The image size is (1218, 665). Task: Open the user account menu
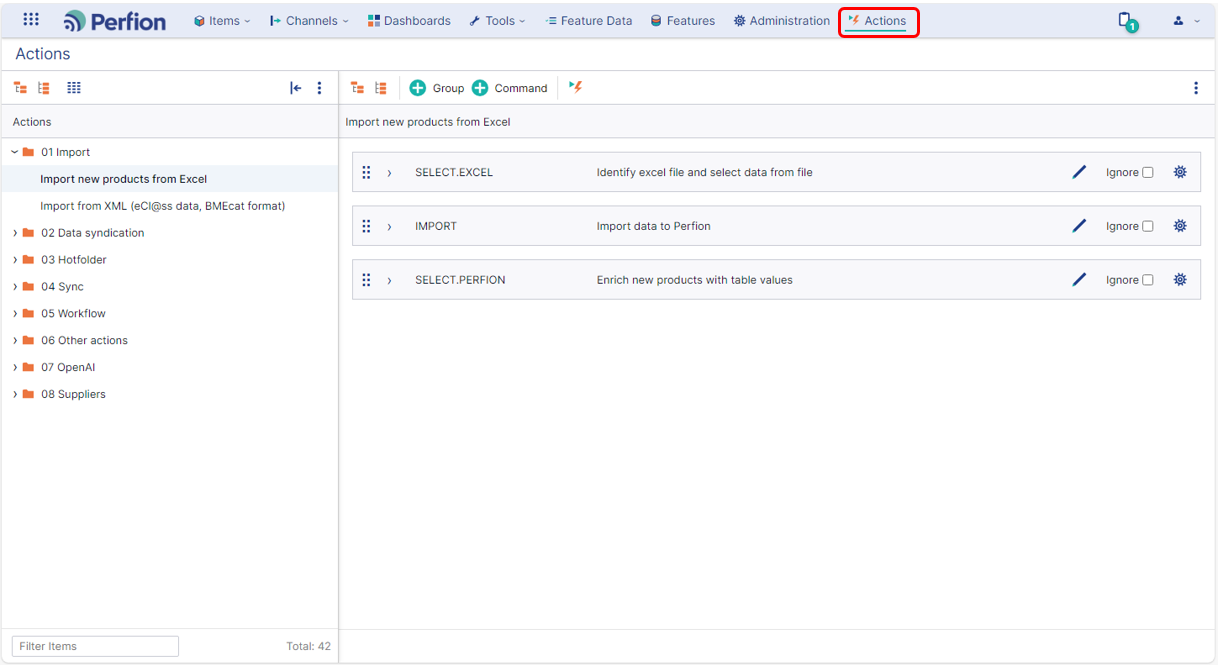[x=1186, y=20]
